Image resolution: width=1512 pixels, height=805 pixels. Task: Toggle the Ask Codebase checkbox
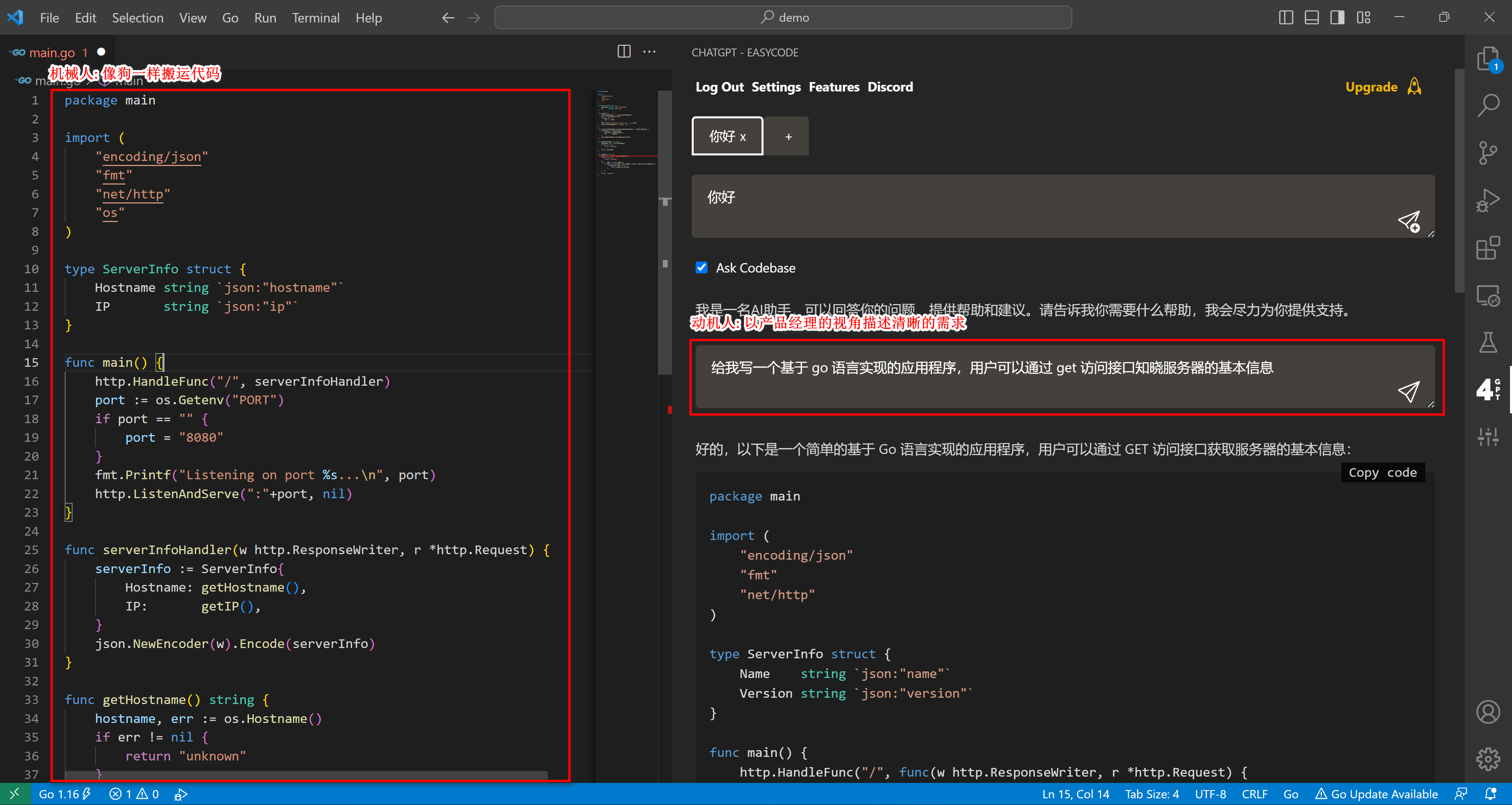(701, 267)
